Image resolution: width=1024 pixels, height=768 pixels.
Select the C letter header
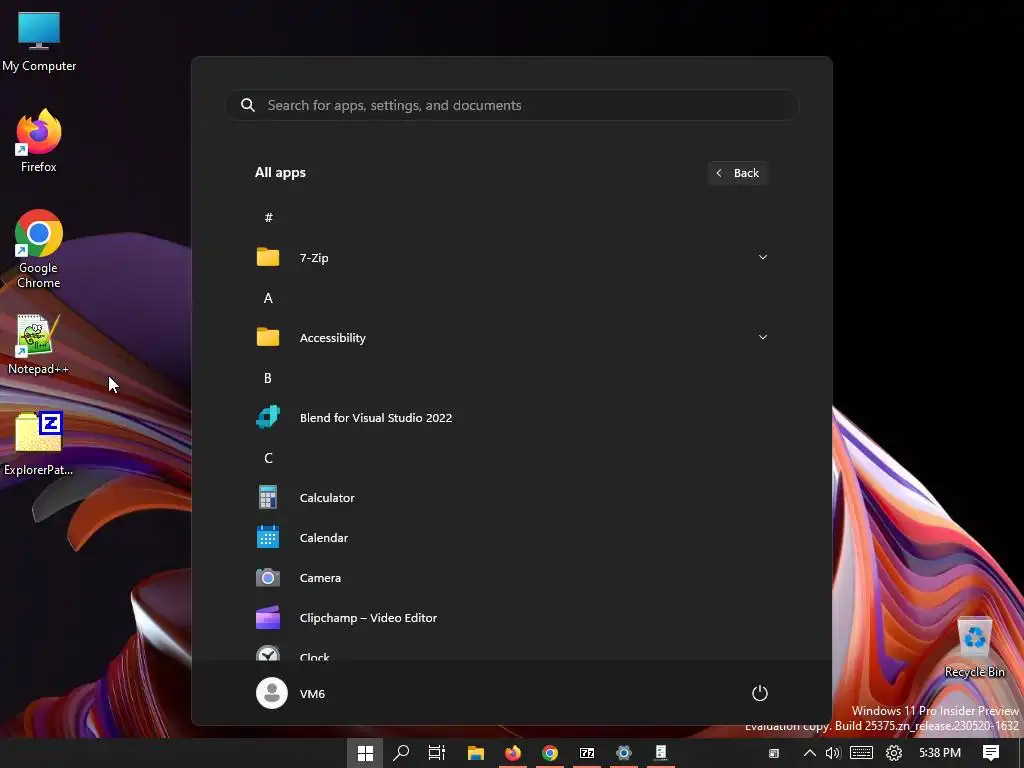tap(268, 458)
